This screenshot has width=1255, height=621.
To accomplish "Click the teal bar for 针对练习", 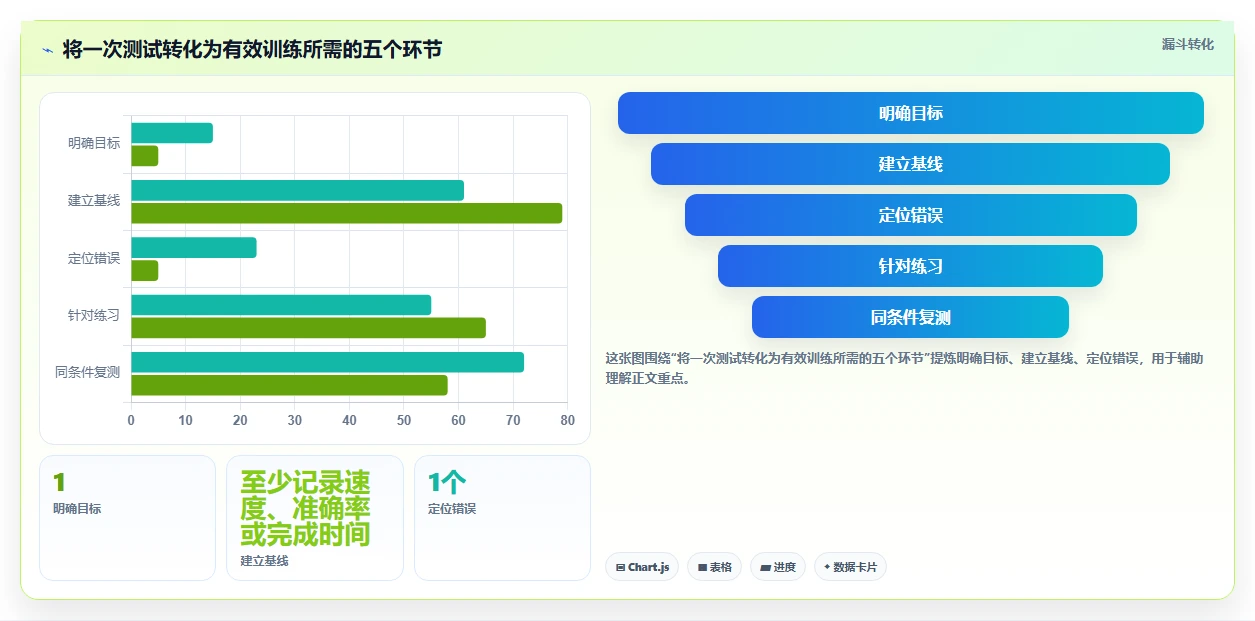I will tap(281, 305).
